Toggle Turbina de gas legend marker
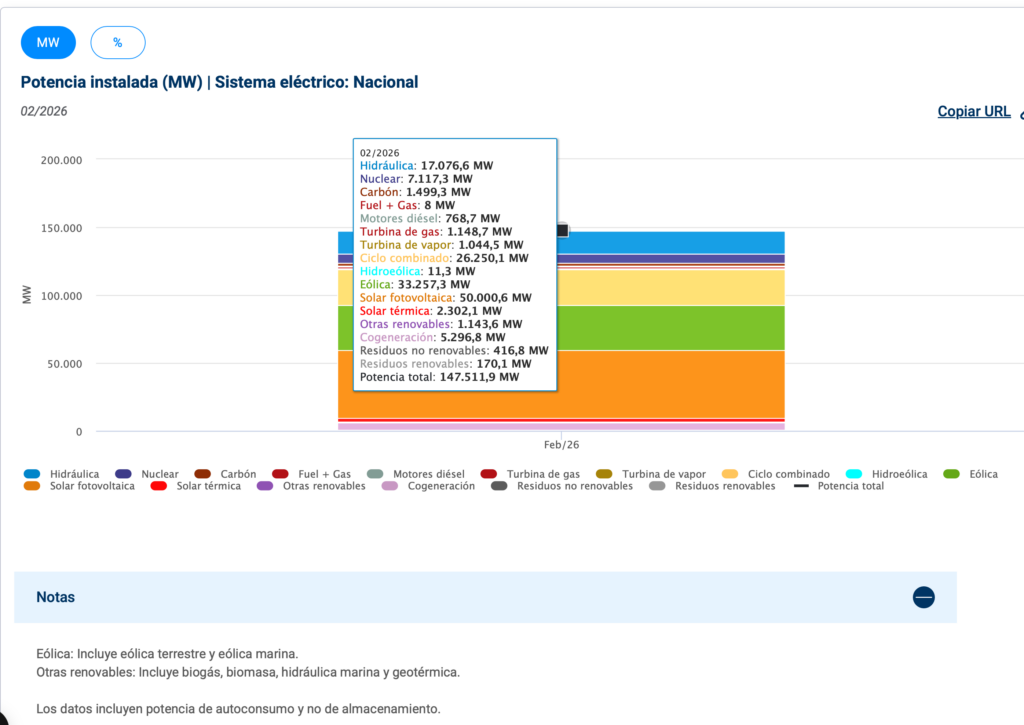This screenshot has width=1024, height=725. (x=489, y=474)
